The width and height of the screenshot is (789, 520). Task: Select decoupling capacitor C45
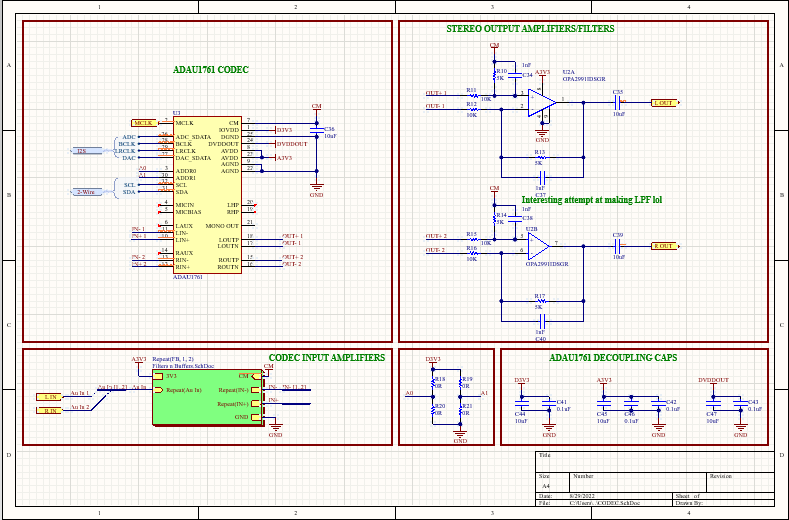click(603, 403)
